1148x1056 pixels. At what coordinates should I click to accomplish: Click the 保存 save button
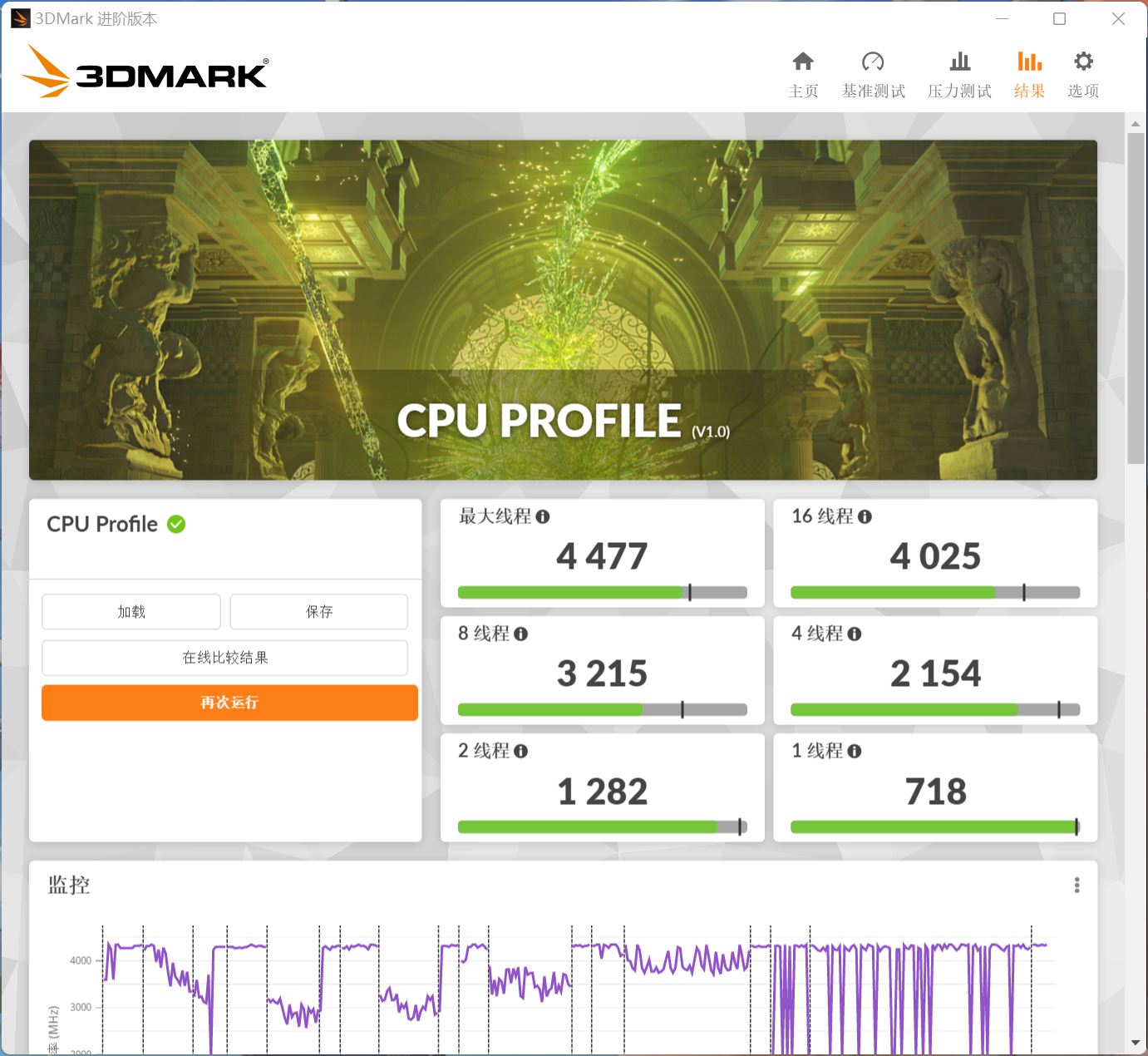point(319,612)
